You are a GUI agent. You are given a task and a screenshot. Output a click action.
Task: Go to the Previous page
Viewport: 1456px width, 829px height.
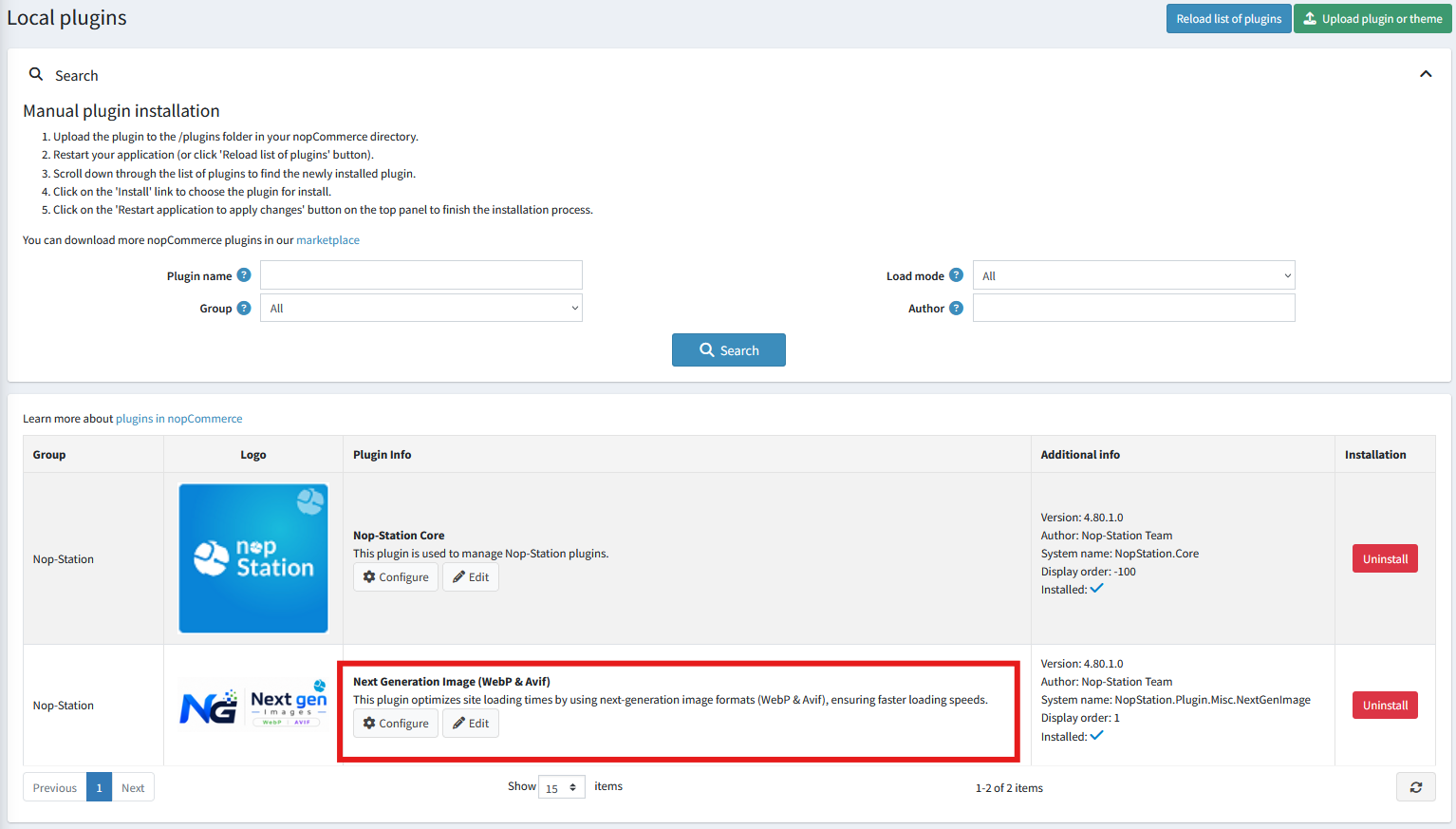(55, 787)
